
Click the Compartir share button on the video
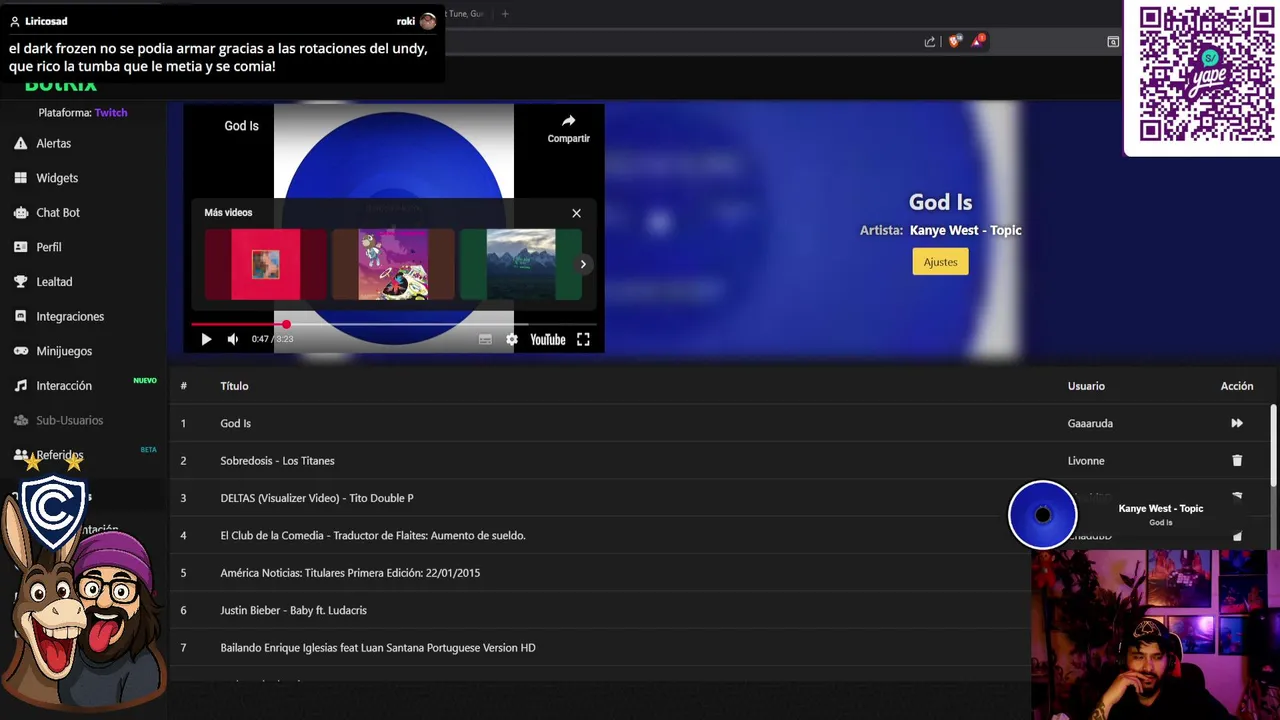pos(568,128)
